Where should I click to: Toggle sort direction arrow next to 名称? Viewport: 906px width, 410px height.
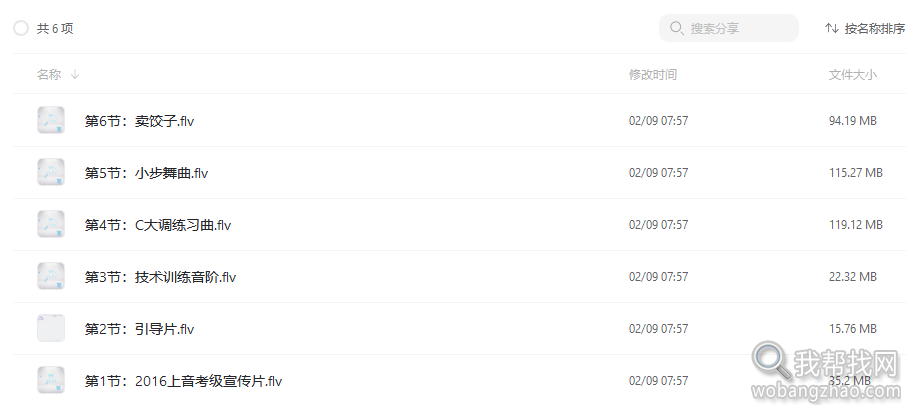tap(75, 74)
